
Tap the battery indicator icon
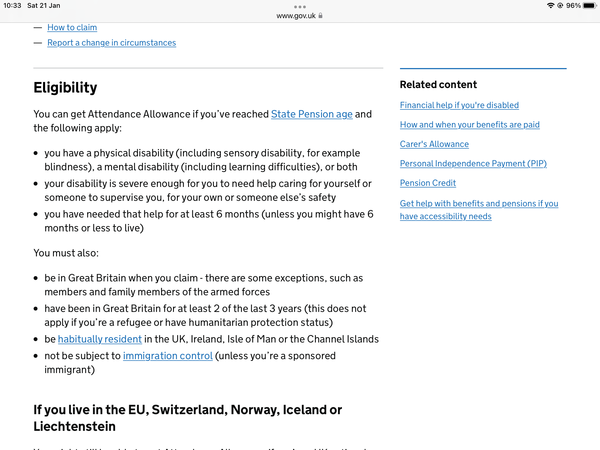[x=588, y=6]
